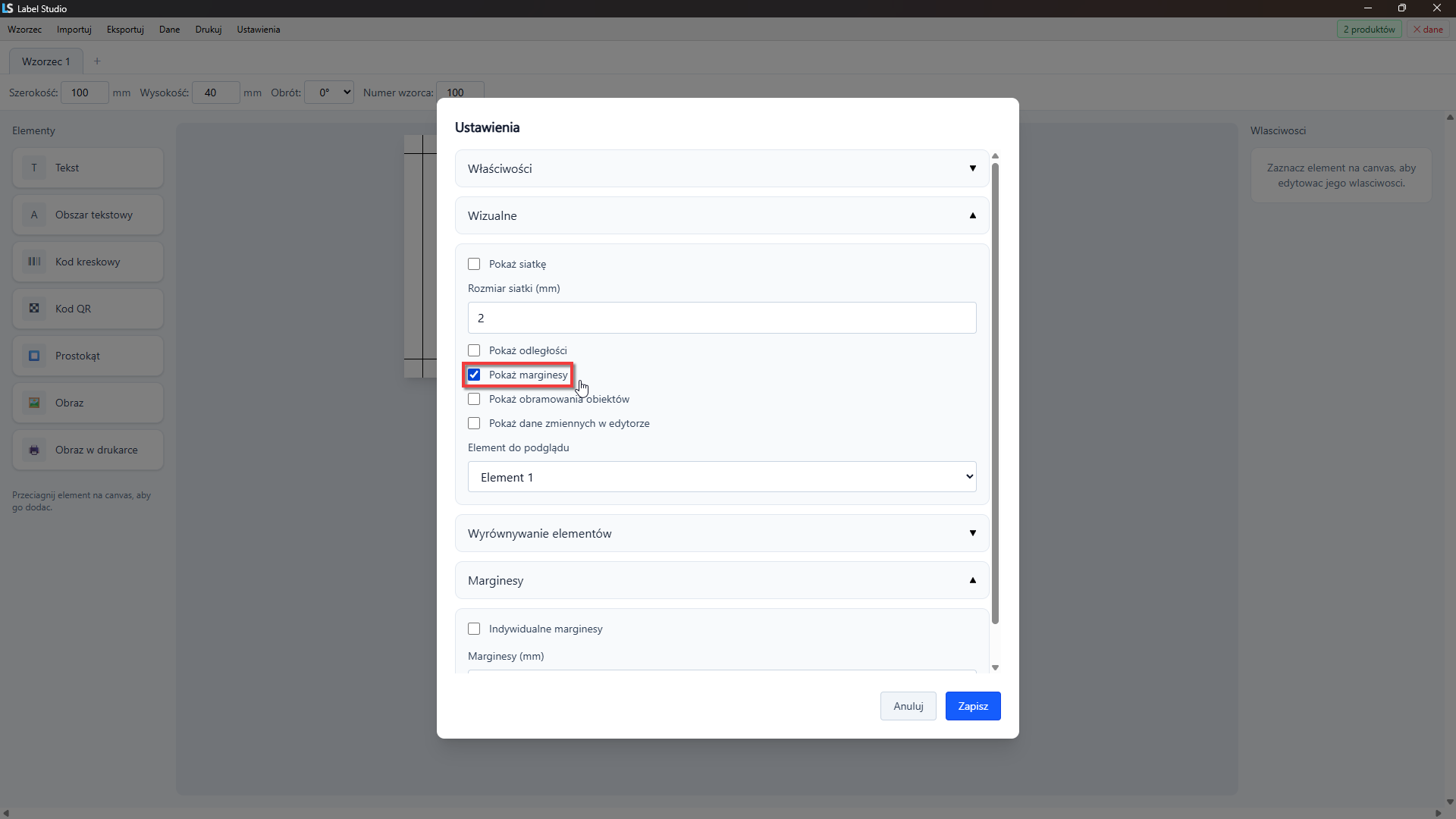Open the Wzorzec menu
The height and width of the screenshot is (819, 1456).
click(25, 30)
